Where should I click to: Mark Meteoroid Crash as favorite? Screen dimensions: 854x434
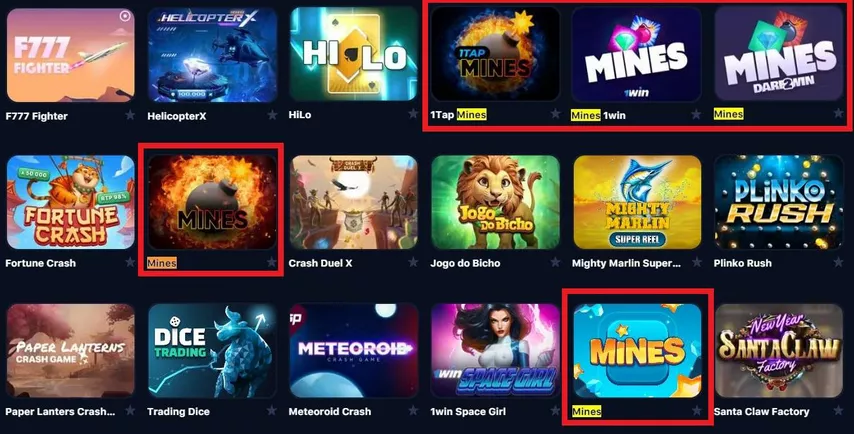(x=413, y=411)
